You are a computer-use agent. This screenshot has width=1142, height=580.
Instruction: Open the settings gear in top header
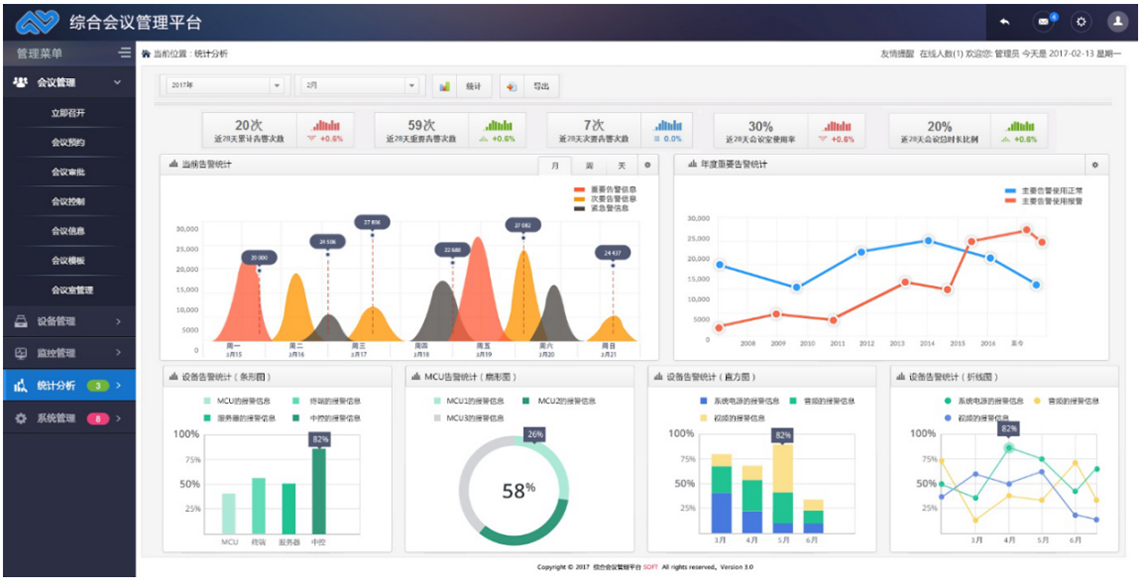pyautogui.click(x=1081, y=21)
